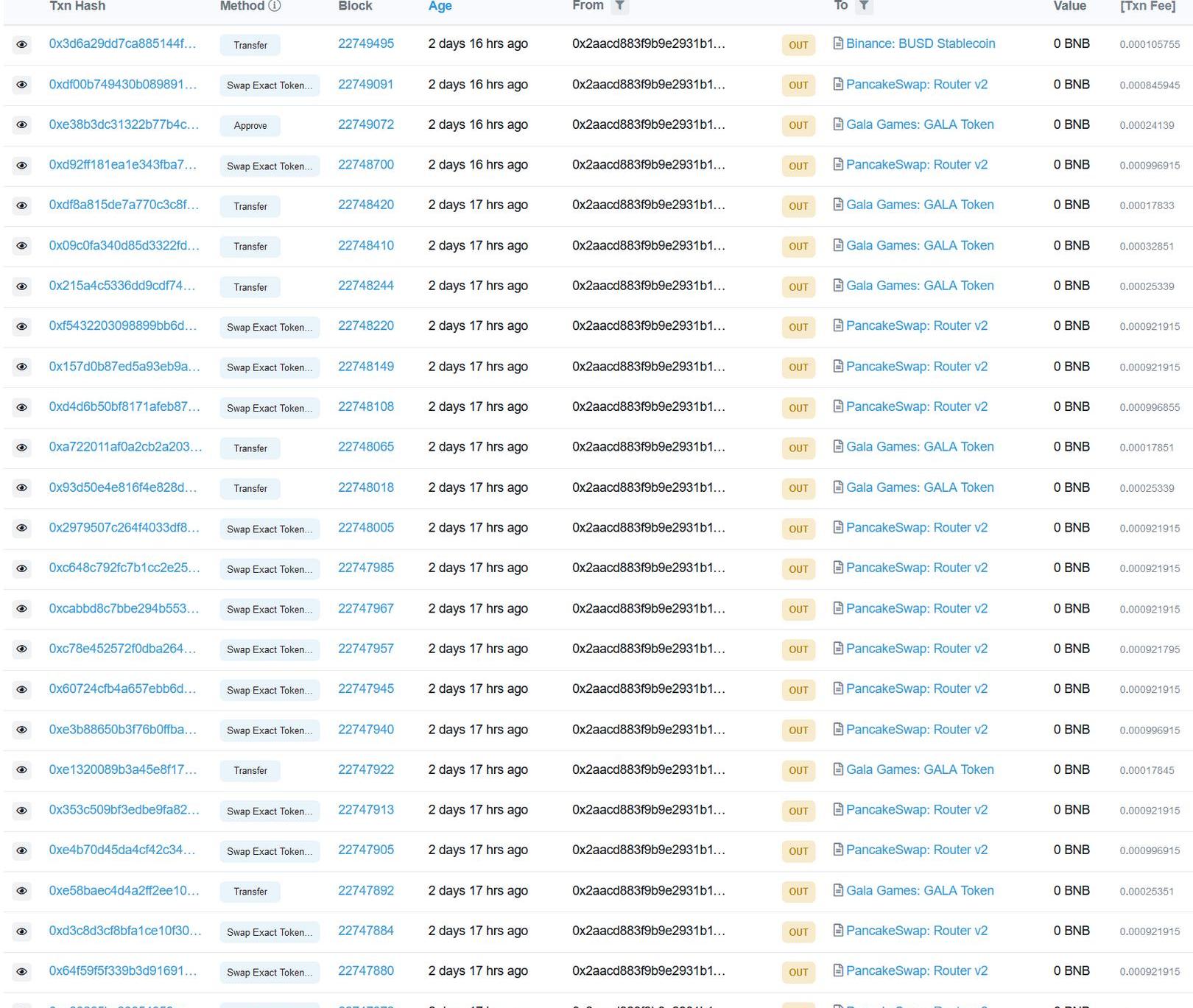Open block 22747945
The height and width of the screenshot is (1008, 1193).
366,688
